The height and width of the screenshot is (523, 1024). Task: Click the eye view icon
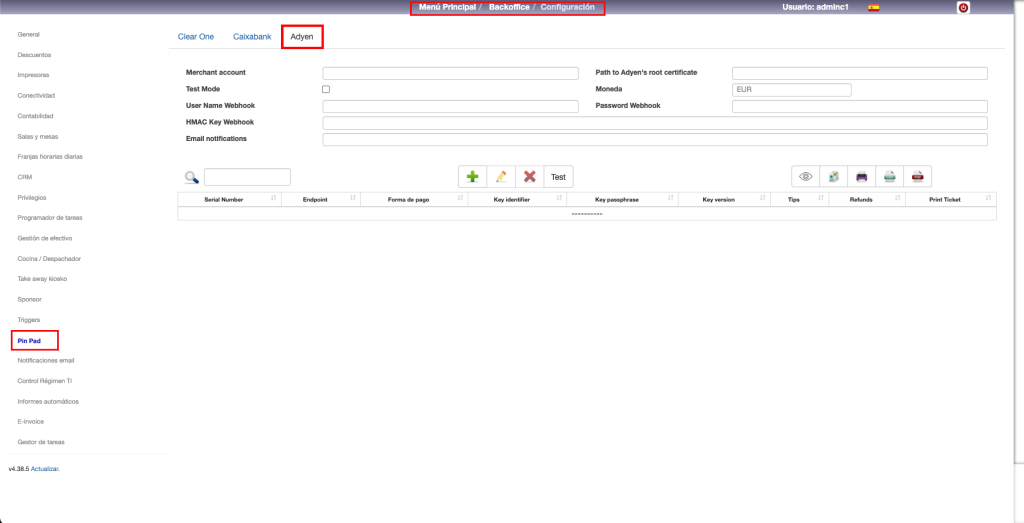pyautogui.click(x=805, y=177)
